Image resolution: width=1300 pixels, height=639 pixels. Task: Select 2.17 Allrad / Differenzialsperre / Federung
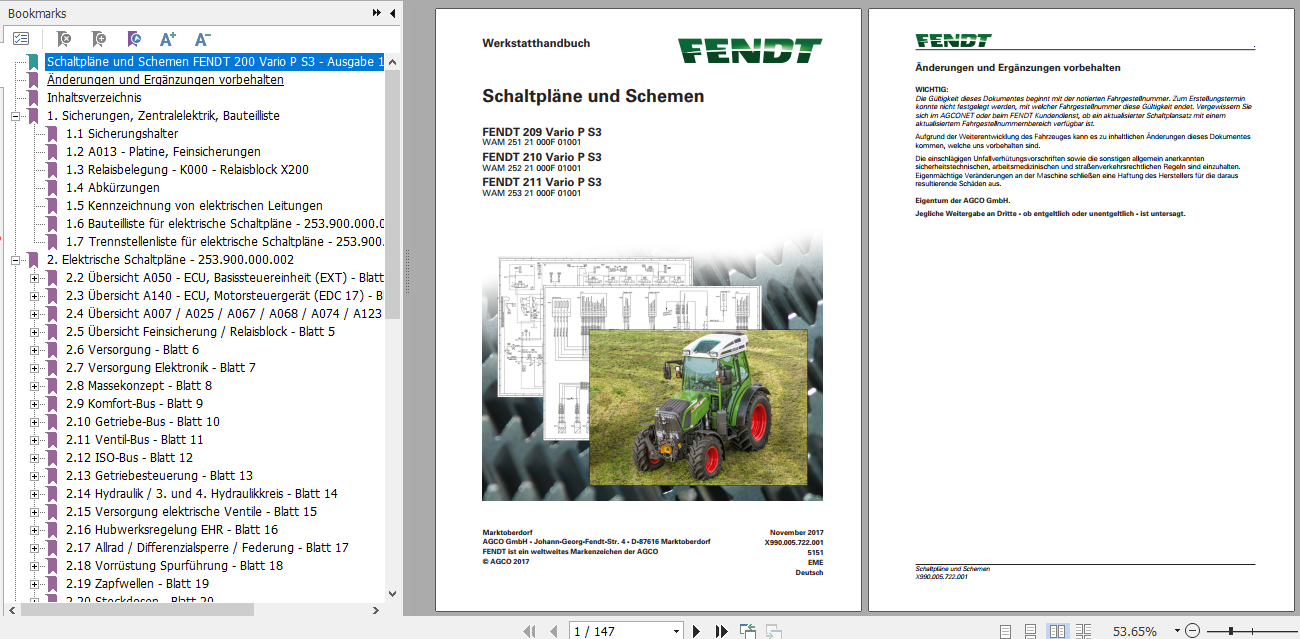point(207,548)
